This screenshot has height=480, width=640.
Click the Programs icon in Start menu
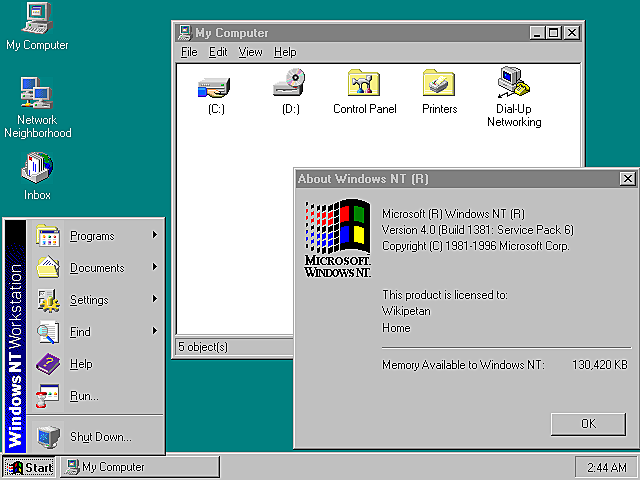pyautogui.click(x=48, y=236)
